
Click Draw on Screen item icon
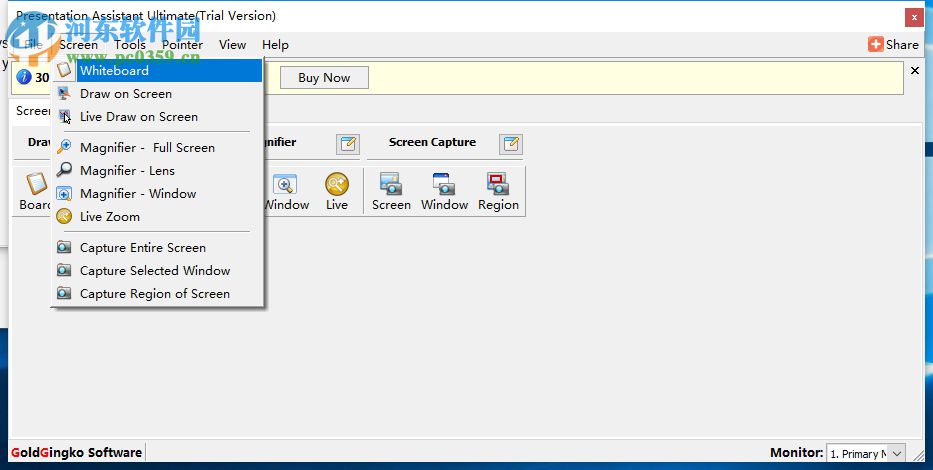coord(64,93)
